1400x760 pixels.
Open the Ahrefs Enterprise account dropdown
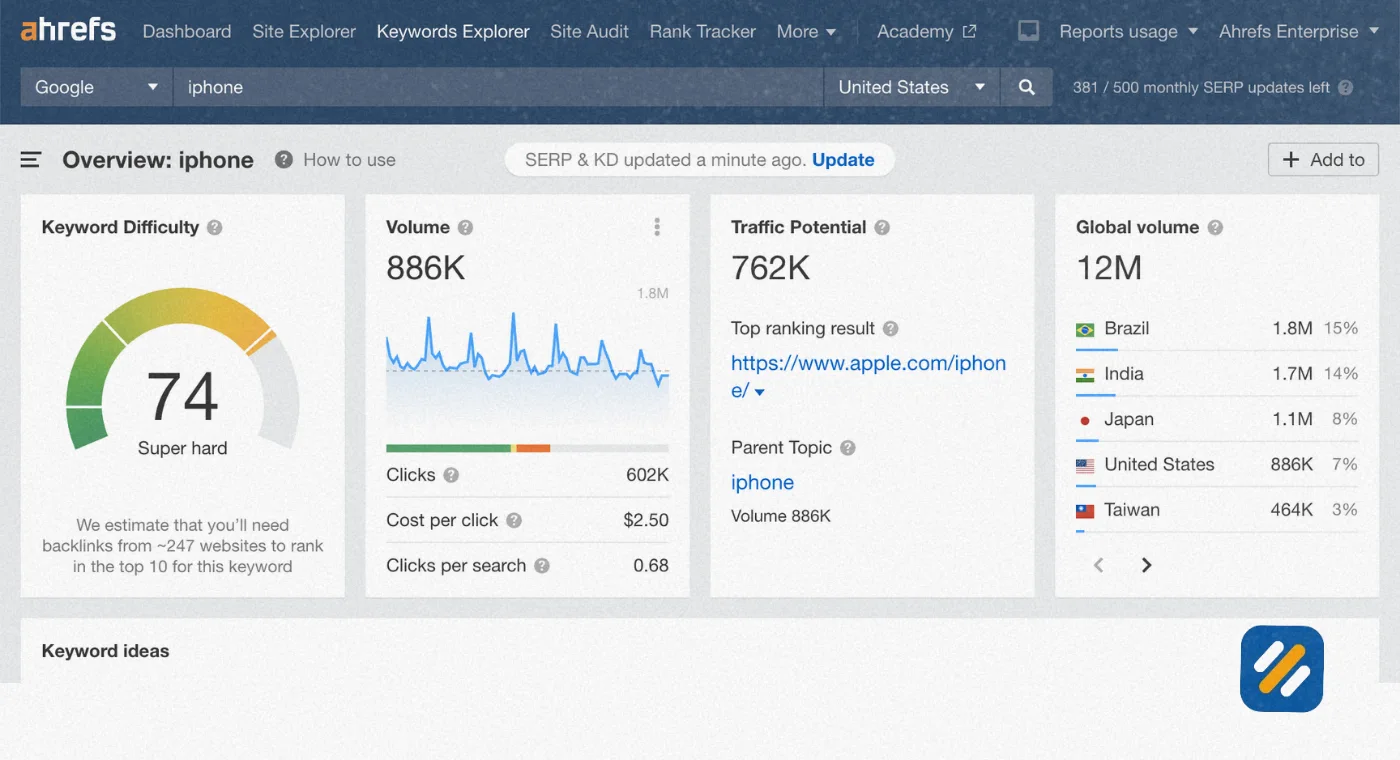click(1299, 31)
